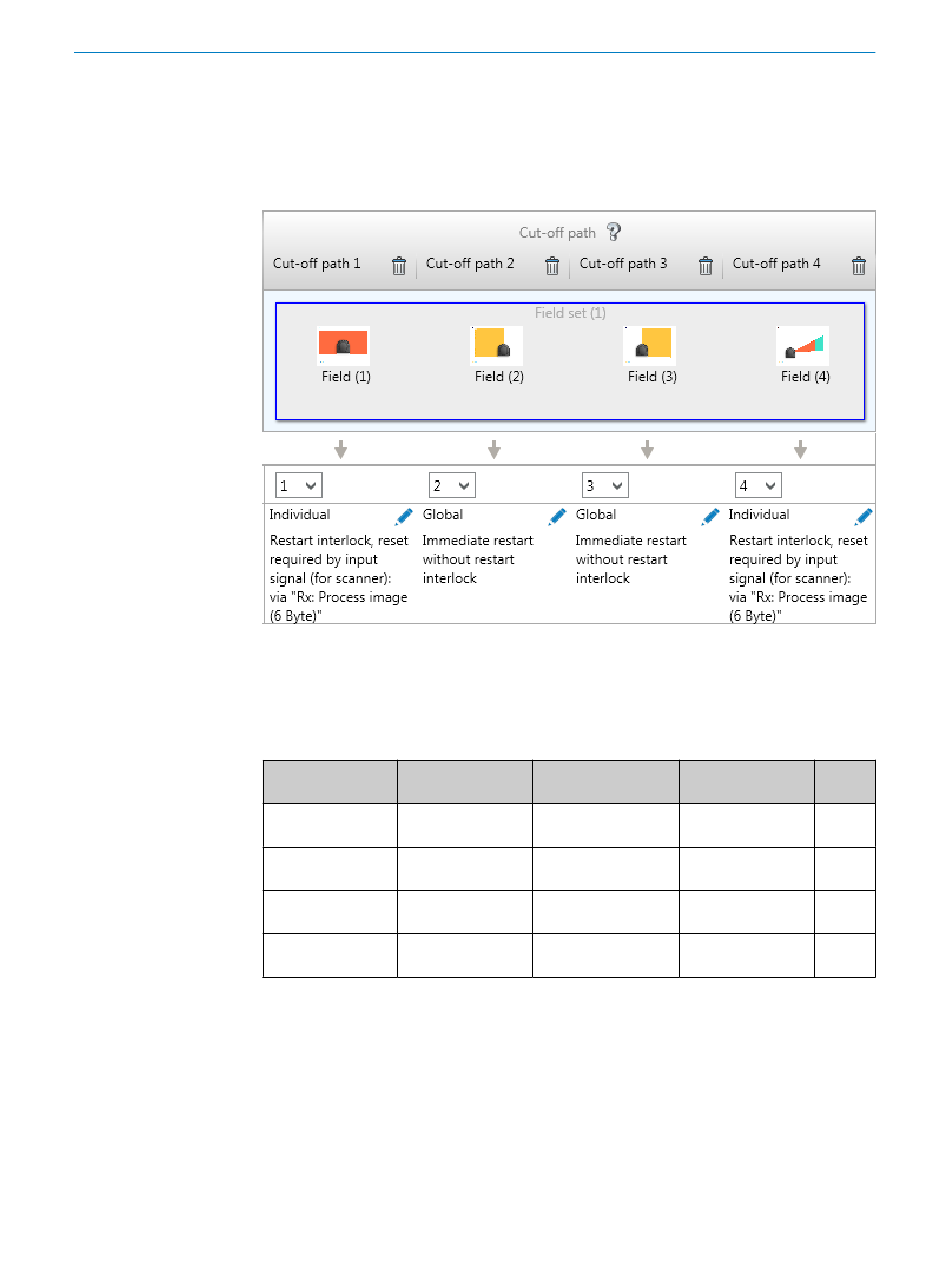Edit the third column Global setting pencil icon

pos(710,516)
